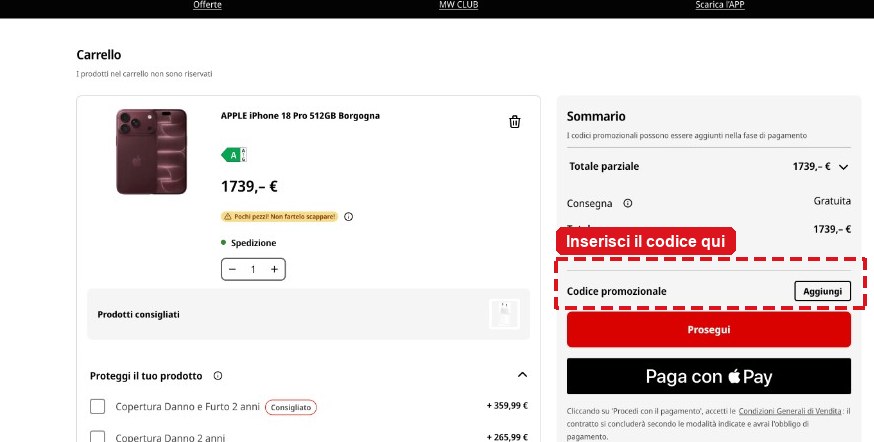This screenshot has height=442, width=874.
Task: Click the Consigliato badge
Action: click(x=291, y=407)
